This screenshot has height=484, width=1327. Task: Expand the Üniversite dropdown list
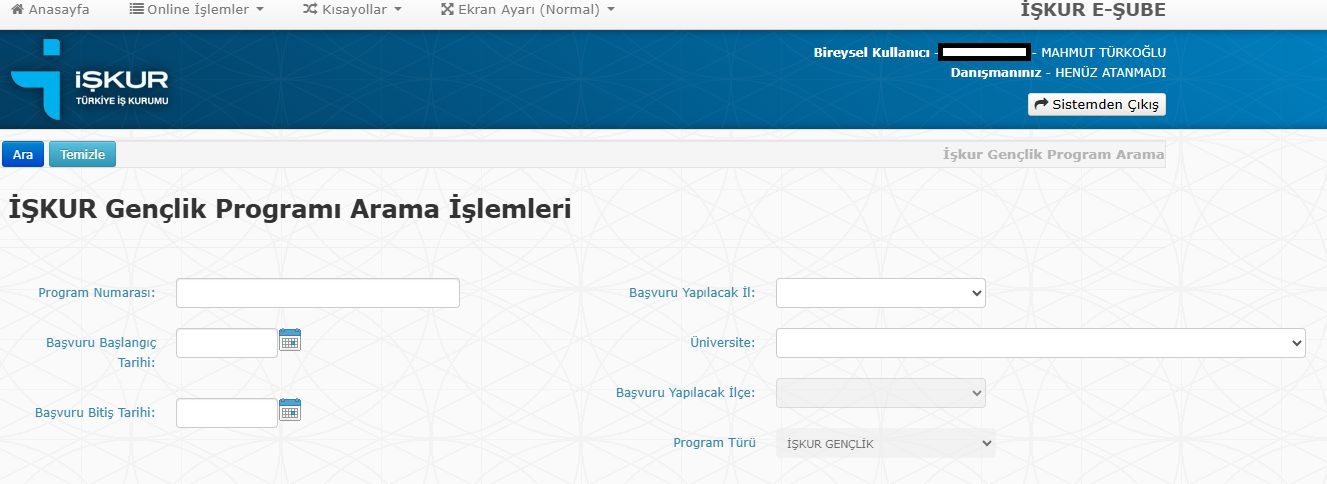(x=1040, y=343)
